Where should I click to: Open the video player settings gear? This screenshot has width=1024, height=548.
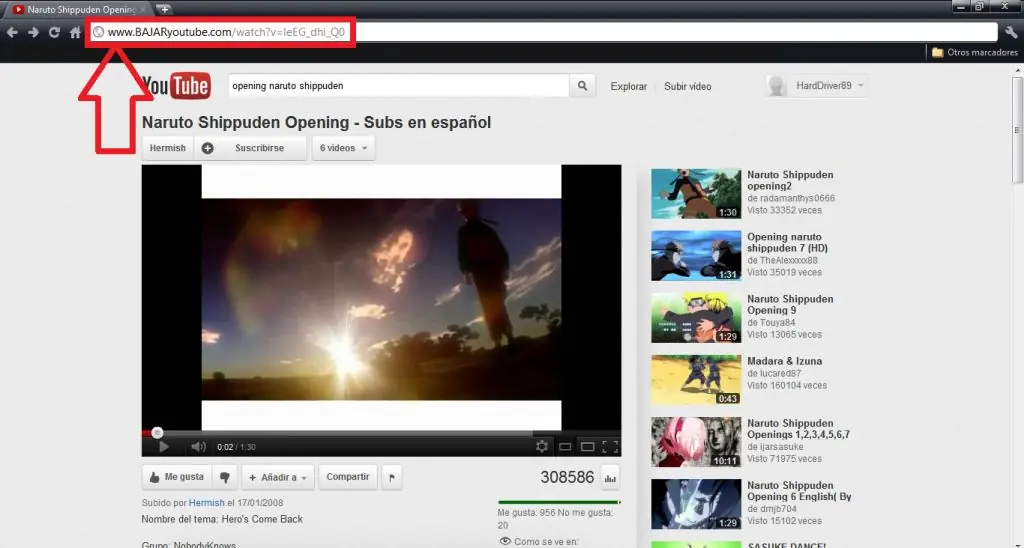point(541,447)
